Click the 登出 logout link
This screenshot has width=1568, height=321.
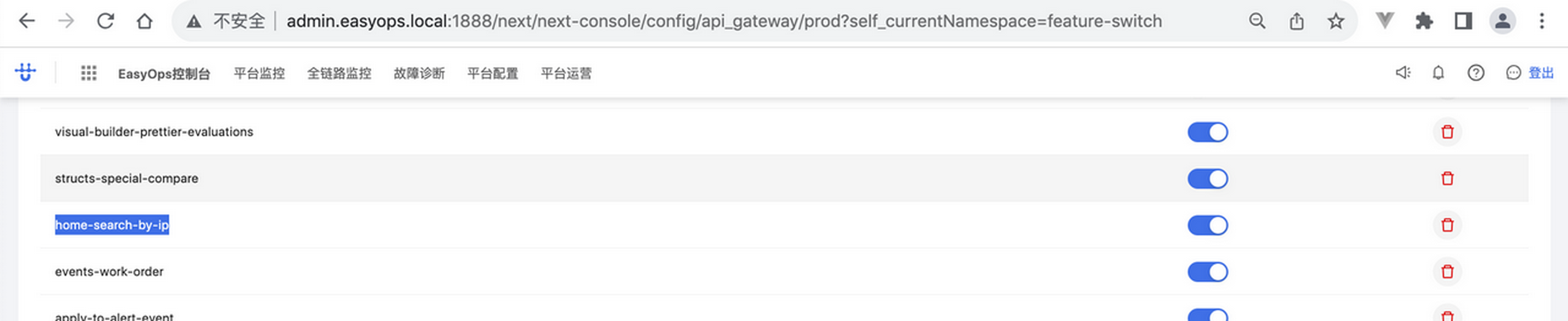pos(1541,73)
